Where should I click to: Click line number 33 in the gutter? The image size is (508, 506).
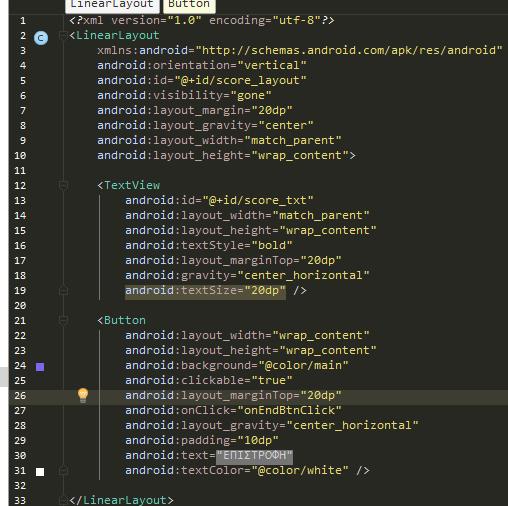pyautogui.click(x=20, y=501)
